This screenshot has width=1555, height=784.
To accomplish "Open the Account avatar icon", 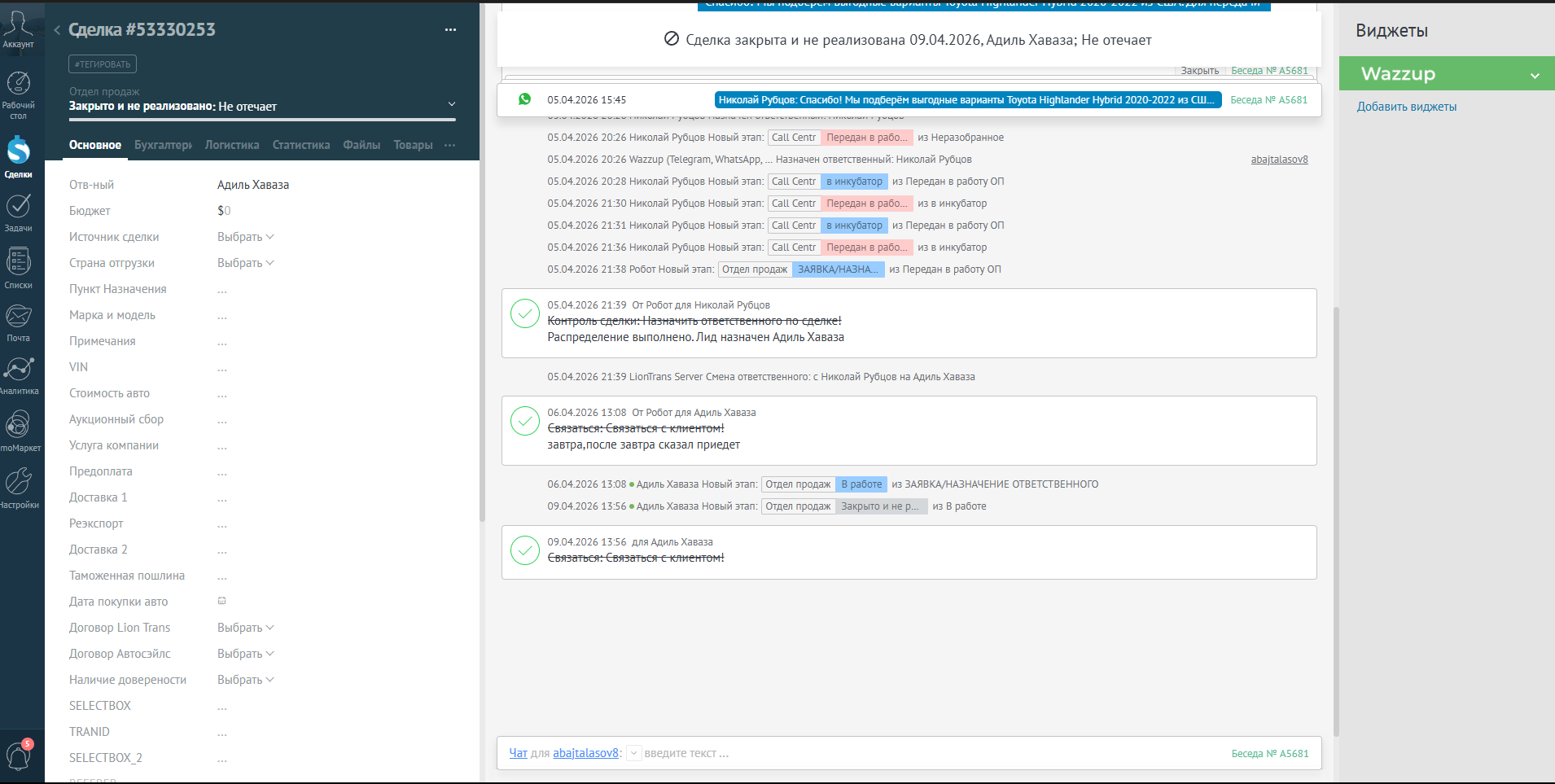I will point(18,26).
